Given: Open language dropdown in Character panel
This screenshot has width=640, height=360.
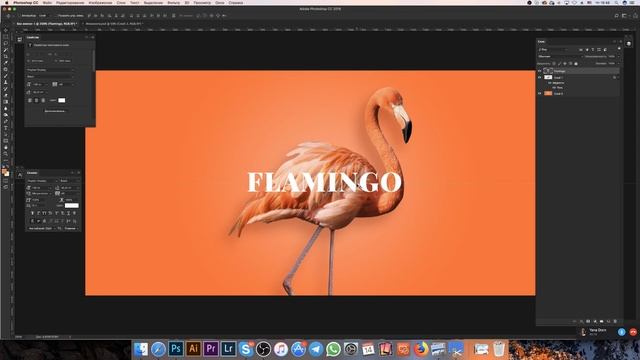Looking at the screenshot, I should pos(42,229).
